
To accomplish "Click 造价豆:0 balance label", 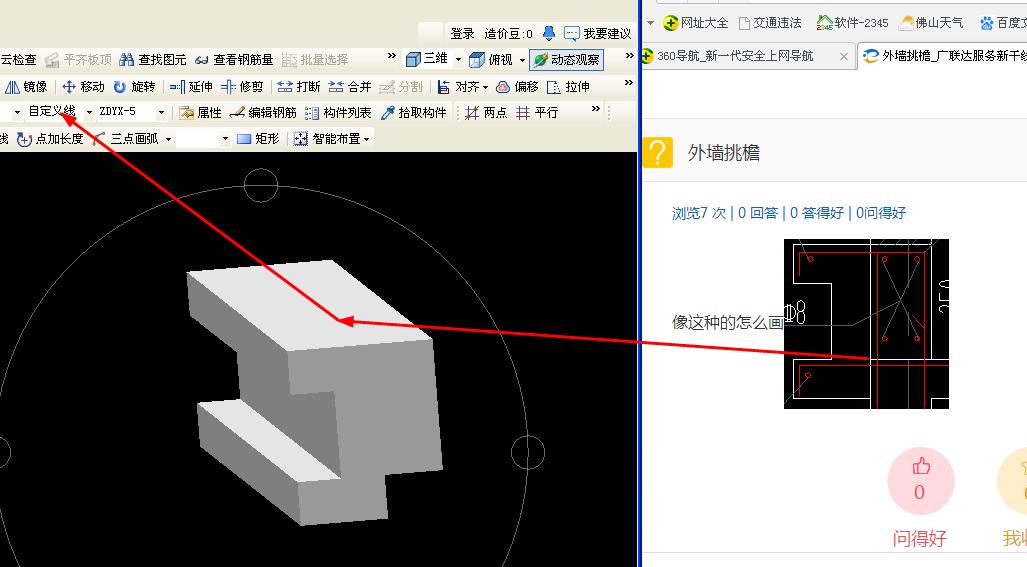I will pos(508,33).
